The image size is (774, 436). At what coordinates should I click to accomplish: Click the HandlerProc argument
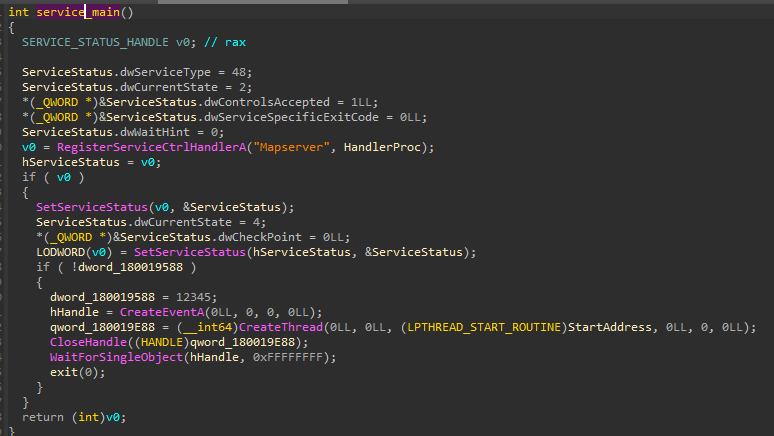click(383, 147)
